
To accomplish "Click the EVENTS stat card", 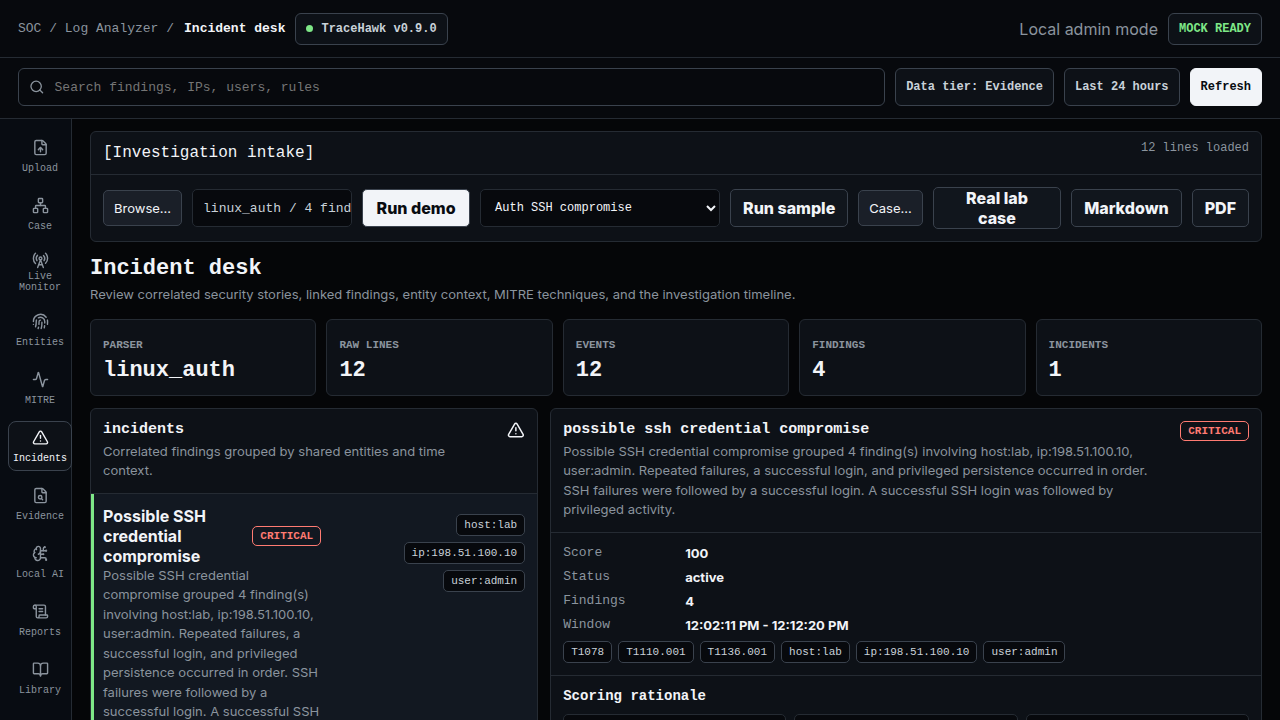I will pyautogui.click(x=676, y=357).
